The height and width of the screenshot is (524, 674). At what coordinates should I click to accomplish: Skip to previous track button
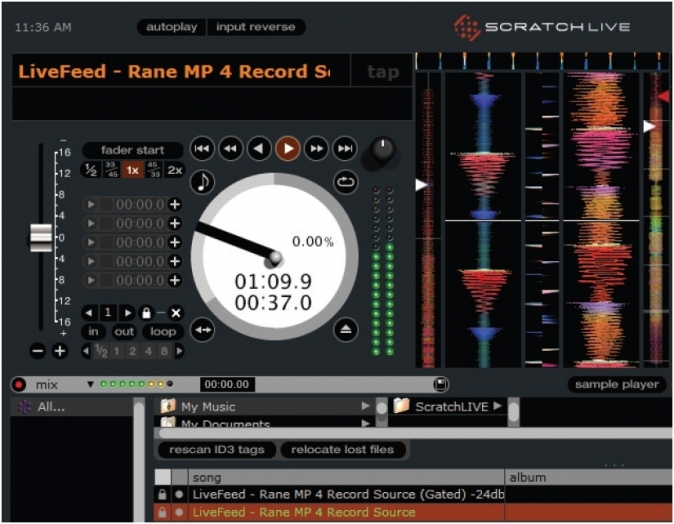(202, 149)
